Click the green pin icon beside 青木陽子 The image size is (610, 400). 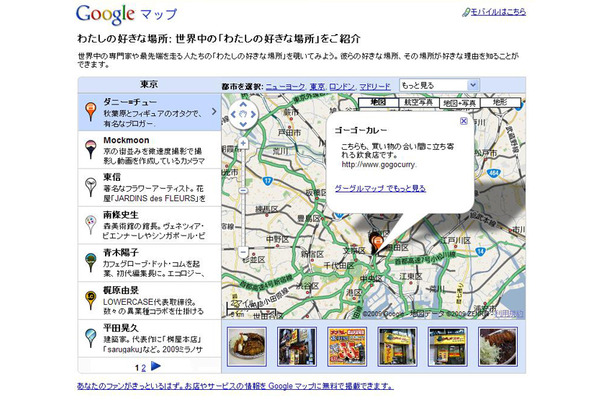click(91, 262)
